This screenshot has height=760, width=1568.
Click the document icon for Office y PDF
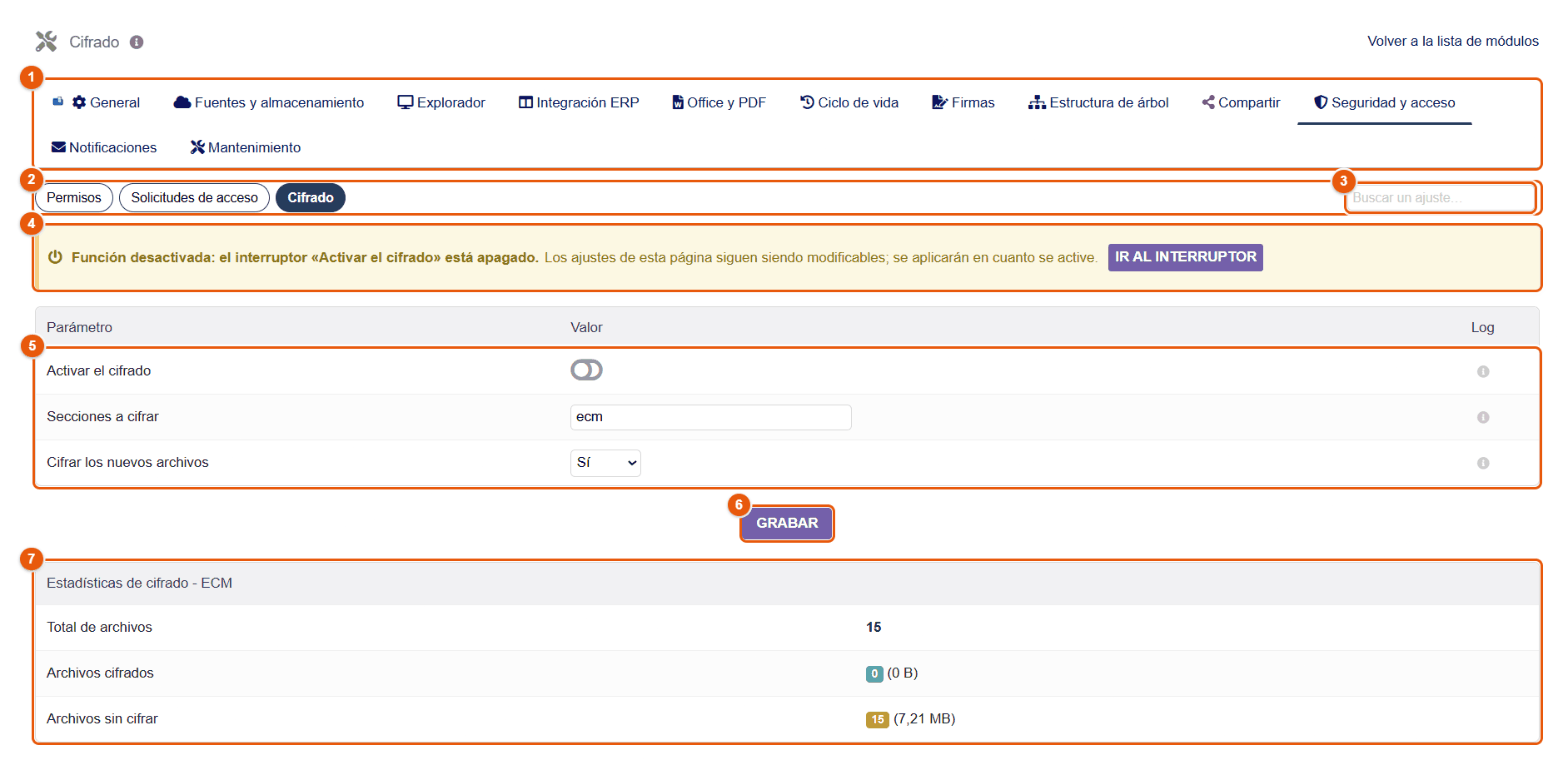(677, 102)
